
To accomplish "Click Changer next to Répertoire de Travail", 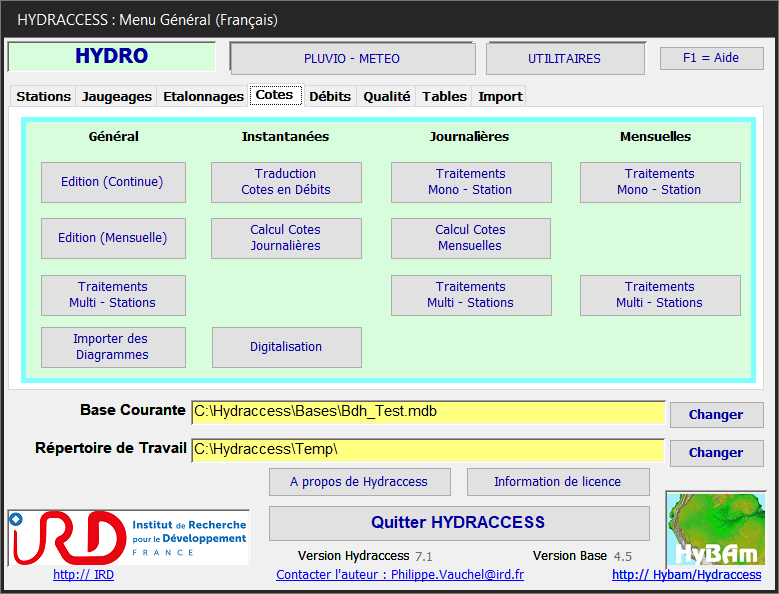I will tap(716, 453).
